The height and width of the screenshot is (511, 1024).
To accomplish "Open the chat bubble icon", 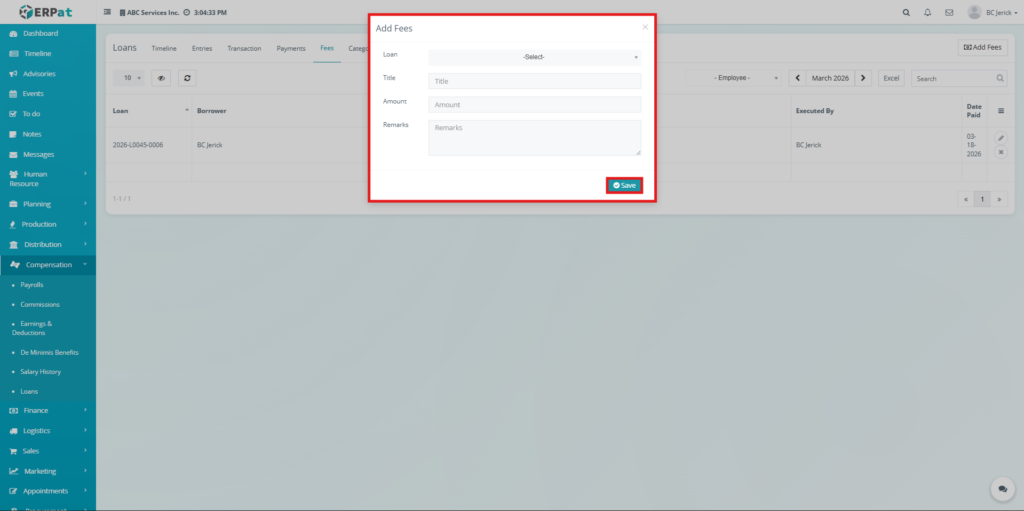I will click(1003, 489).
